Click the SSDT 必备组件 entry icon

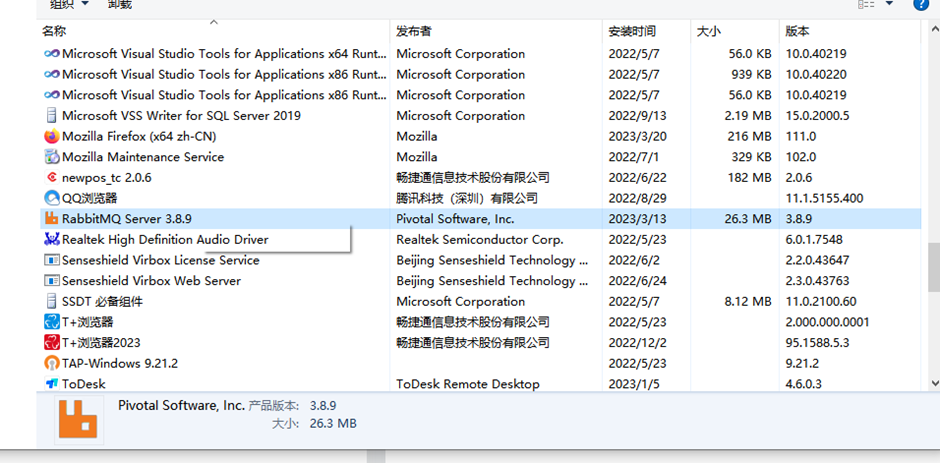pyautogui.click(x=52, y=301)
